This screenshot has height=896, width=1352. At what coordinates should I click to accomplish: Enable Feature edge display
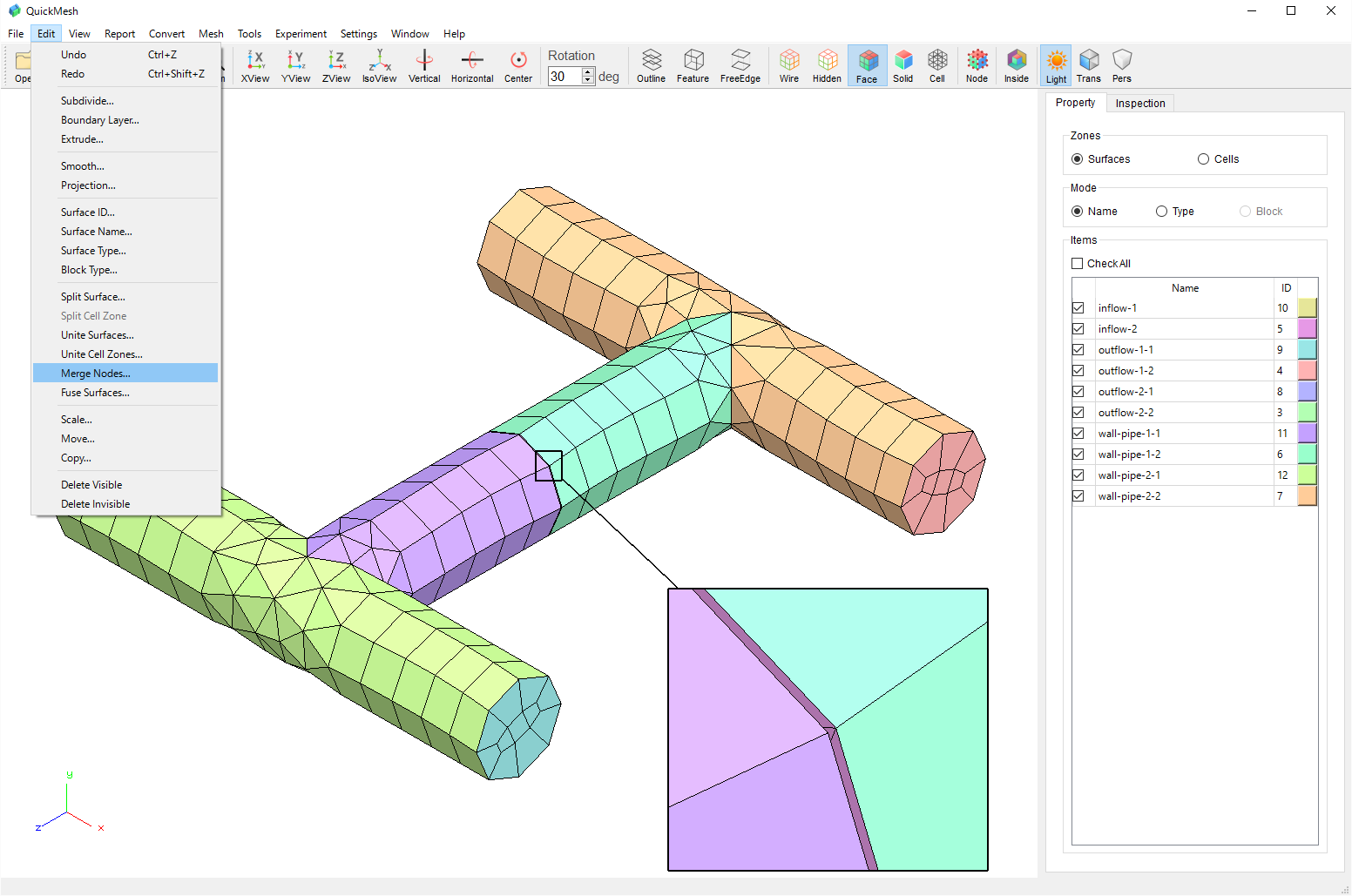(x=693, y=66)
